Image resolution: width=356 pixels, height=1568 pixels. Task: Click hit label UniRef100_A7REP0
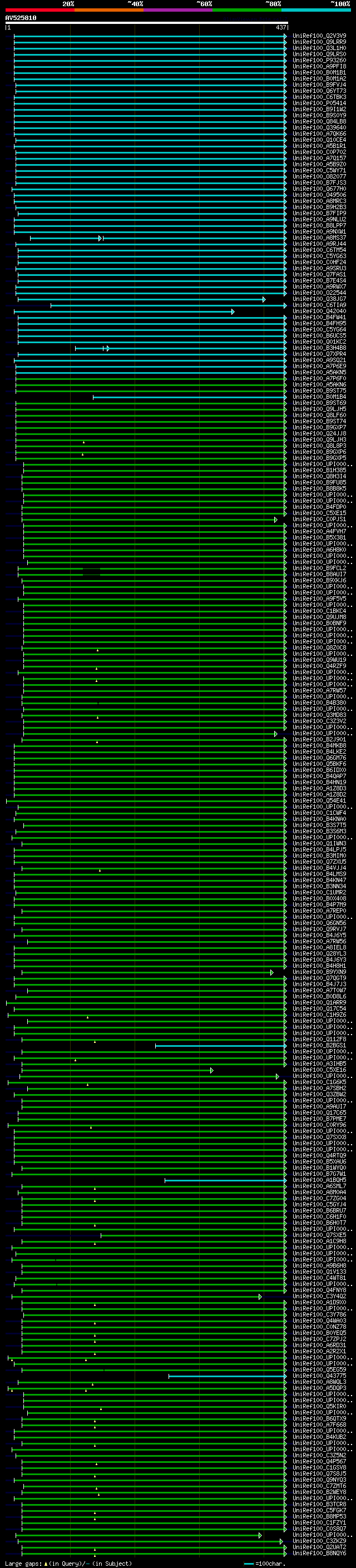319,911
